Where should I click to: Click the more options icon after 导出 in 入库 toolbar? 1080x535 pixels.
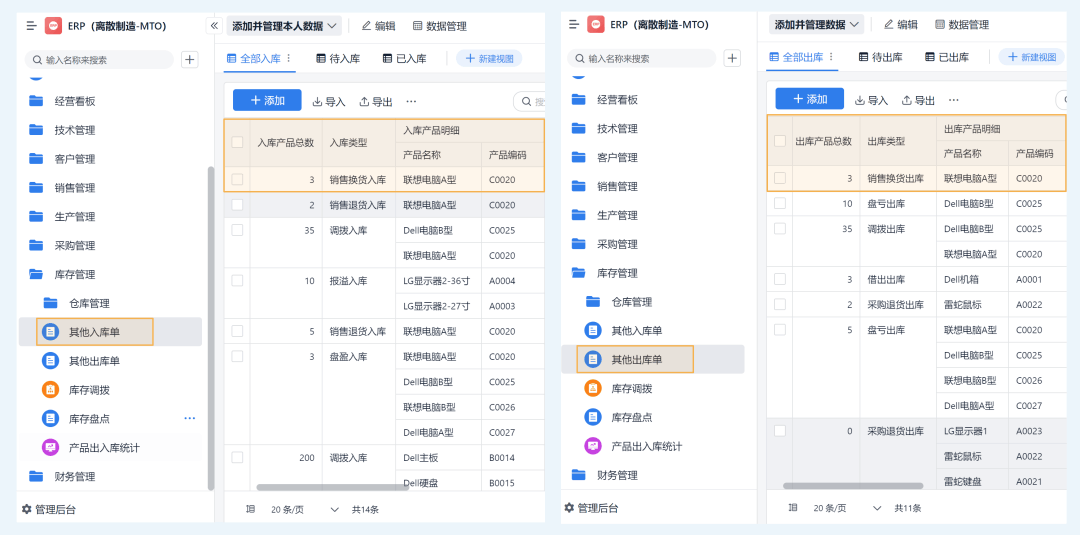pos(411,101)
